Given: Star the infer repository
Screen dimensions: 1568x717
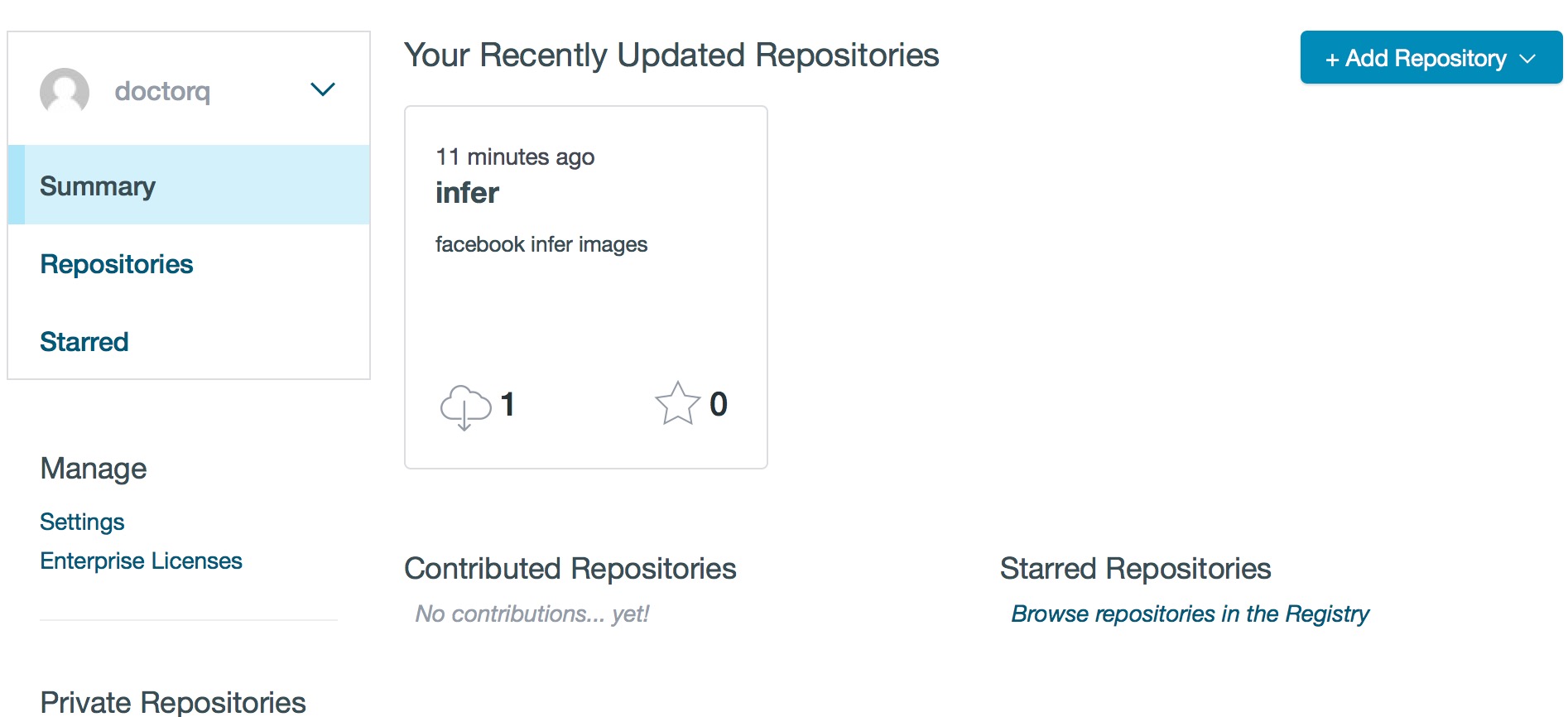Looking at the screenshot, I should tap(677, 404).
